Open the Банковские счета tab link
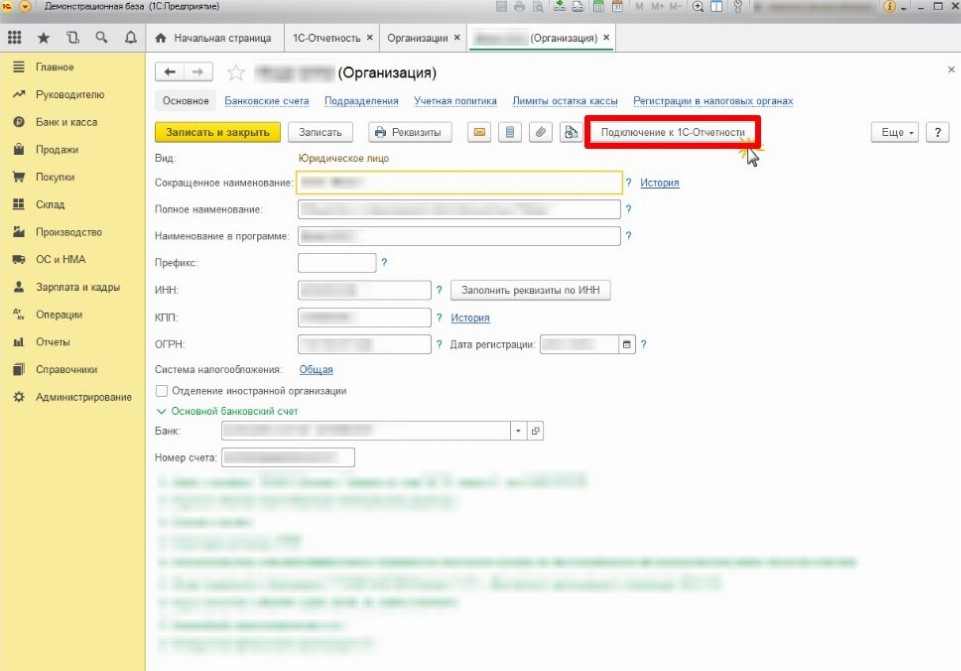 266,101
